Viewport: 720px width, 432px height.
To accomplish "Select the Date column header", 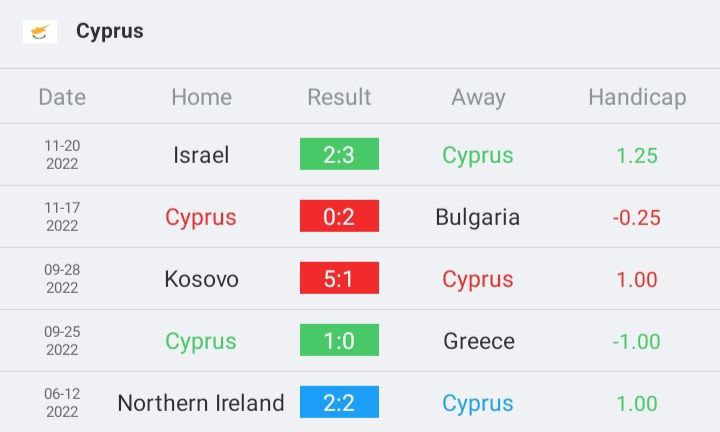I will coord(62,97).
